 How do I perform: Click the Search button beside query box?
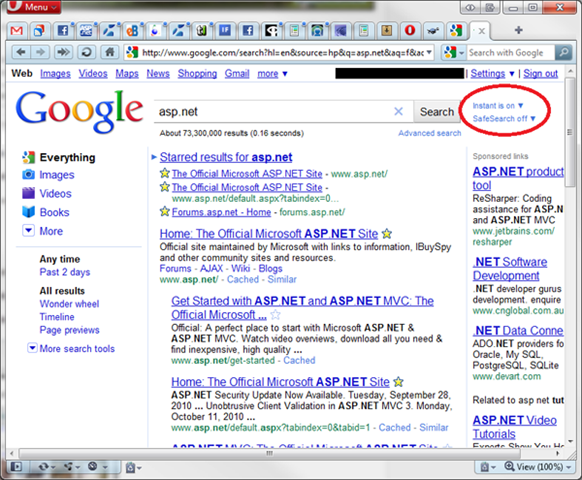pos(436,111)
